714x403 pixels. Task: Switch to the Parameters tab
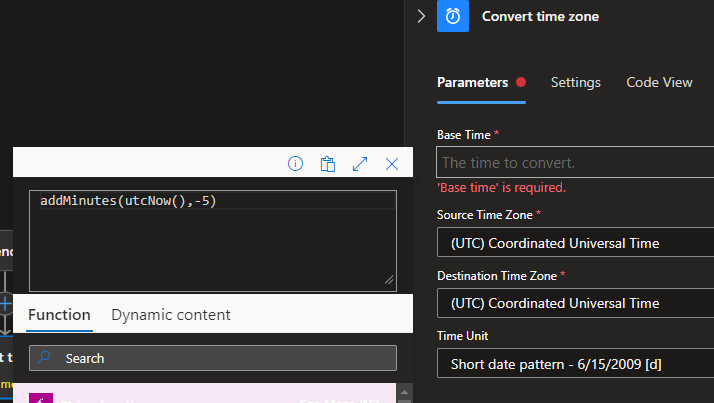(x=473, y=82)
